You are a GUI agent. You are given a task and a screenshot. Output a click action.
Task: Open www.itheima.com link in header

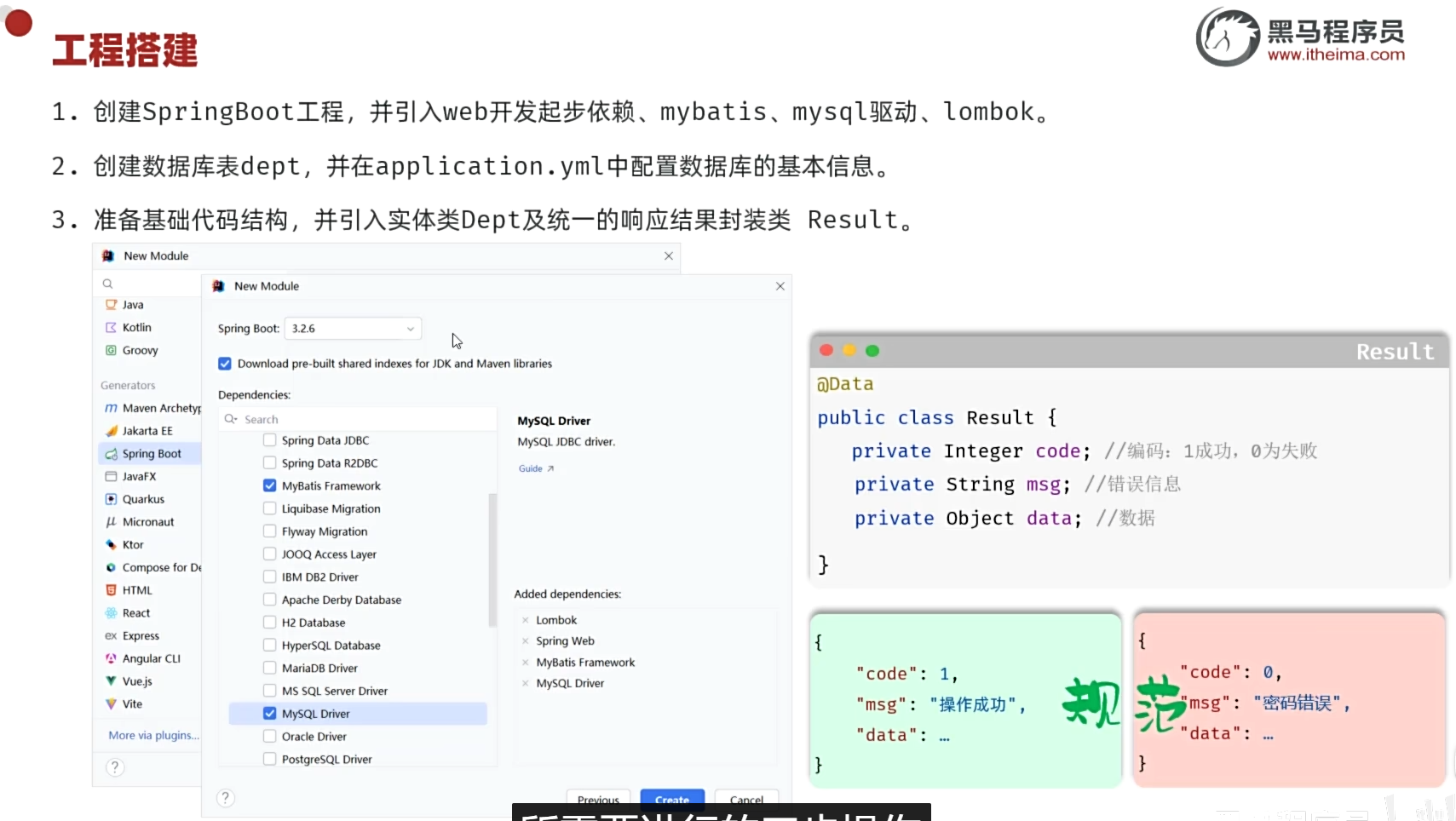pyautogui.click(x=1336, y=55)
